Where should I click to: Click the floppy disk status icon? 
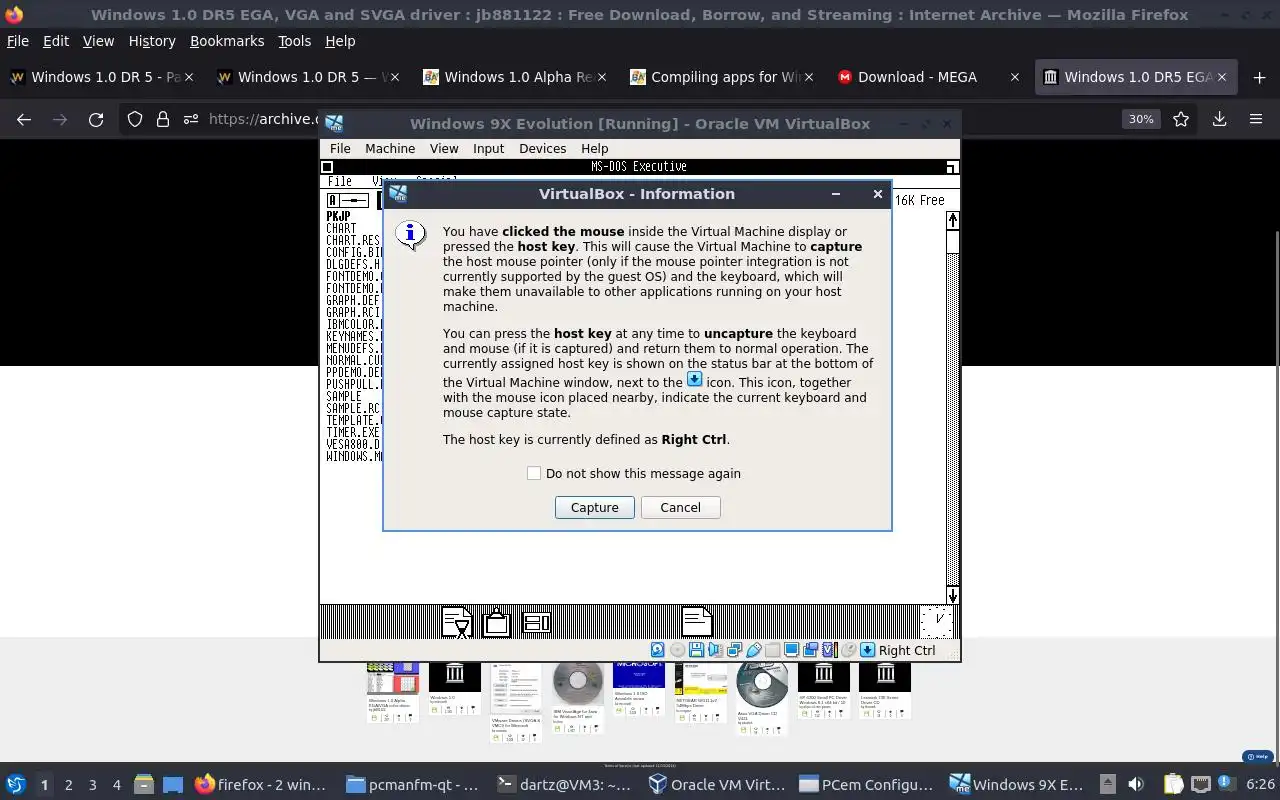[x=696, y=650]
